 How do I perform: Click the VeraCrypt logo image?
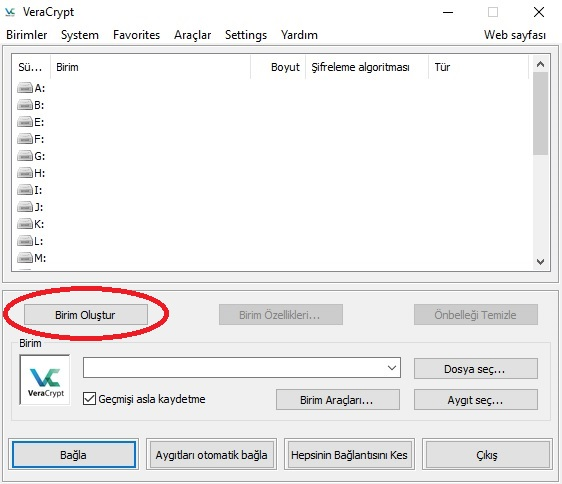(45, 380)
